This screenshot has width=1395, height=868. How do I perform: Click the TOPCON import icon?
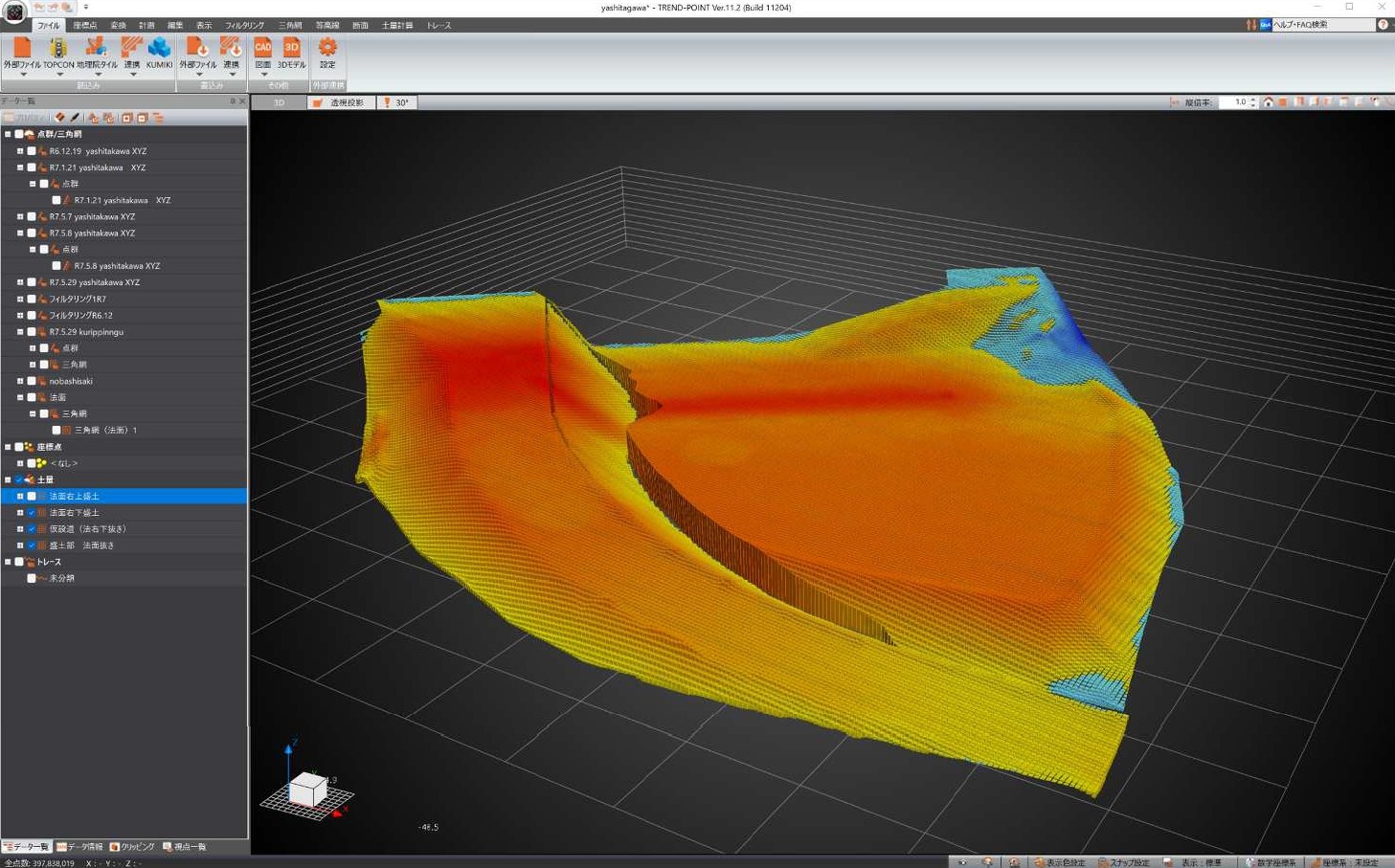[x=57, y=49]
